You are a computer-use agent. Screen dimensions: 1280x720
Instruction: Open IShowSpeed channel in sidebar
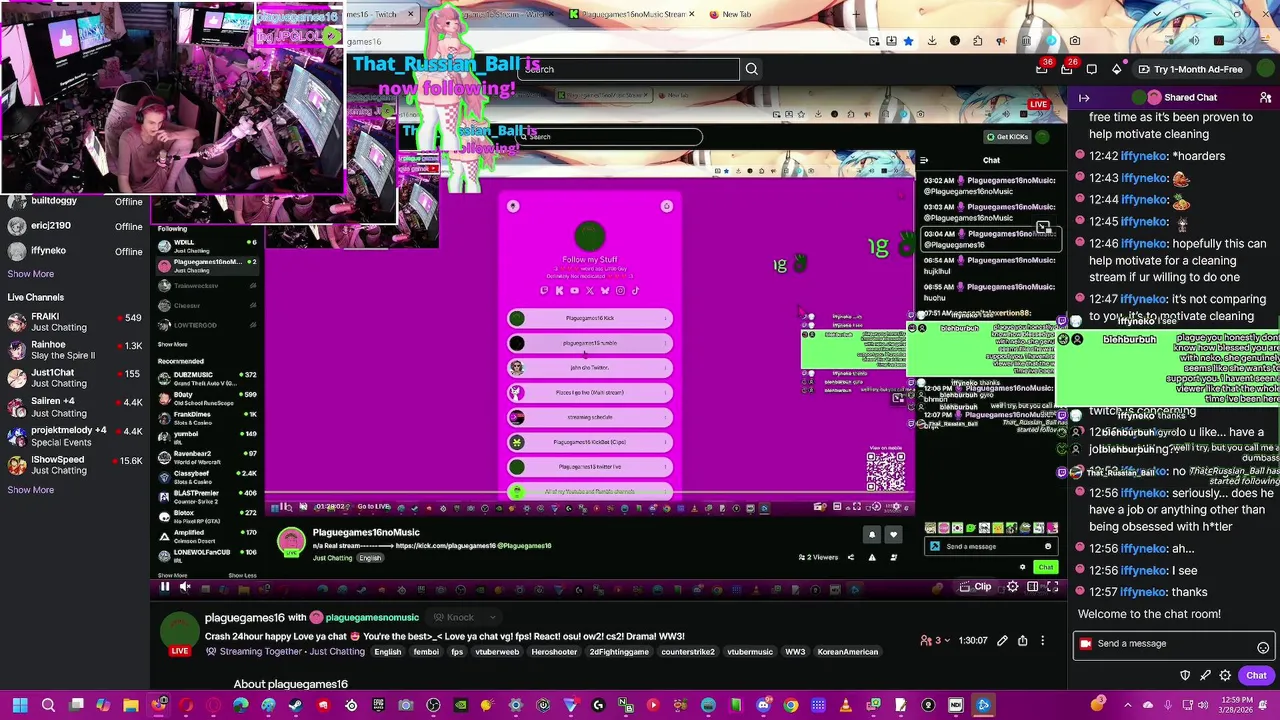[75, 465]
